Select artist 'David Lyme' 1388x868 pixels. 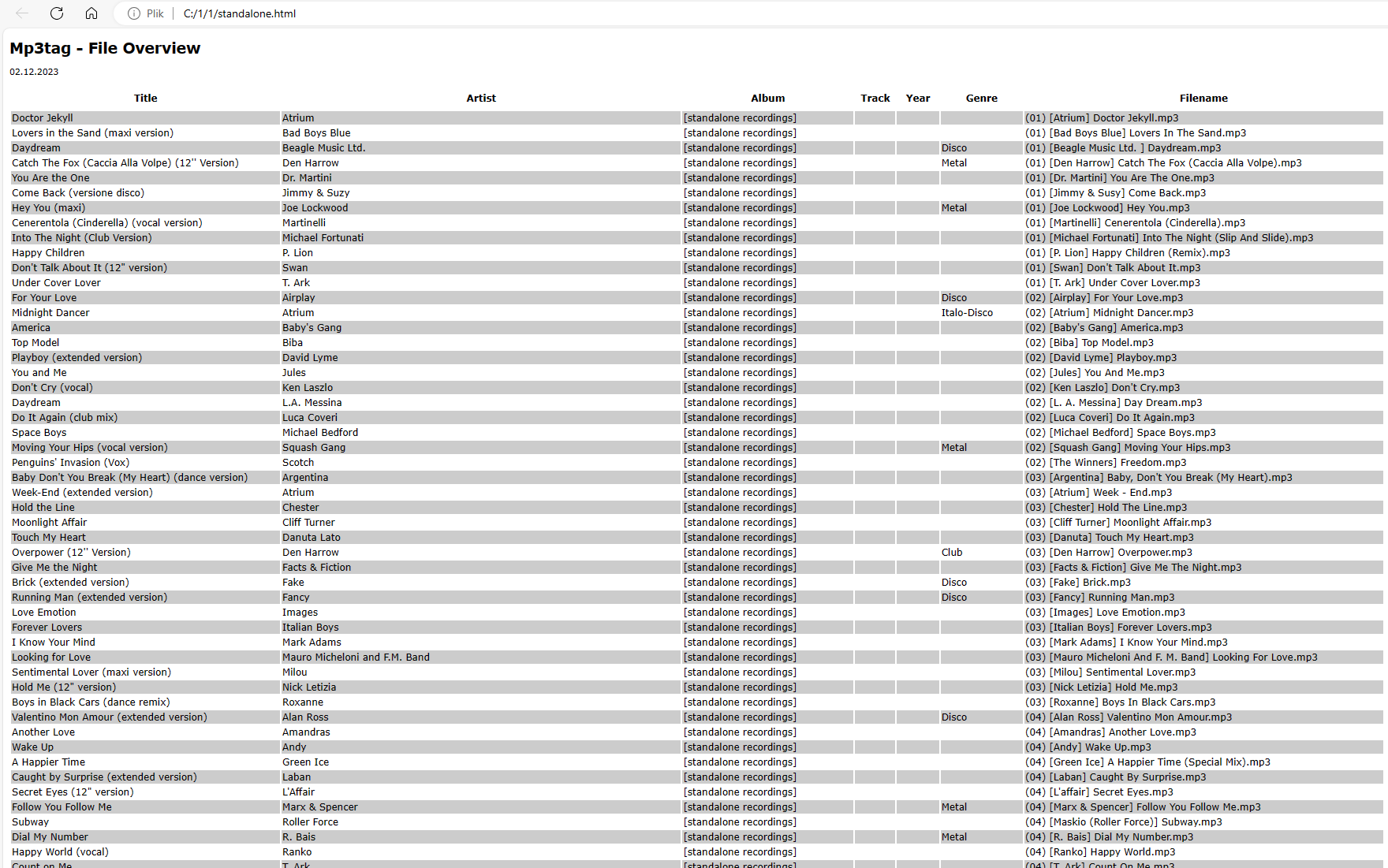tap(310, 358)
